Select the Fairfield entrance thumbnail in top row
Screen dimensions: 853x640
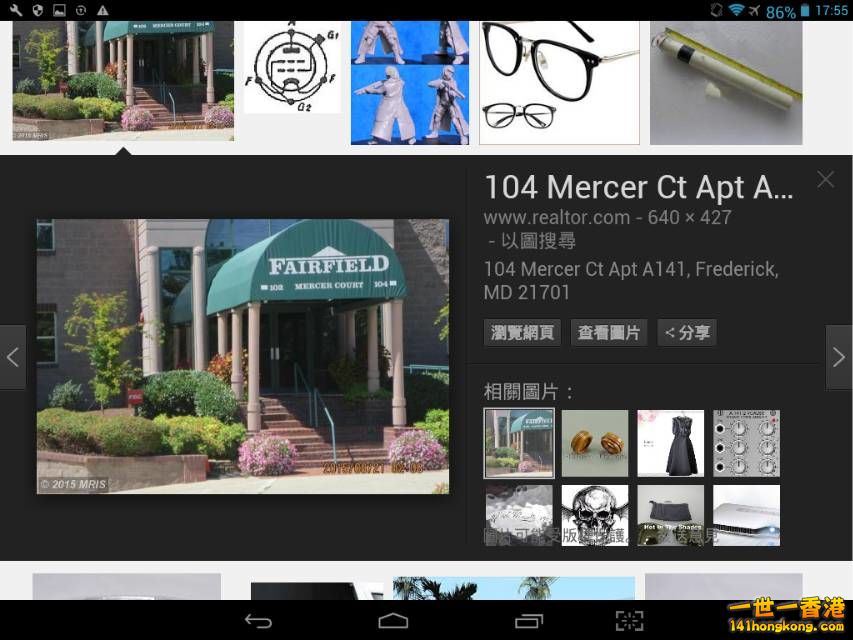(123, 81)
